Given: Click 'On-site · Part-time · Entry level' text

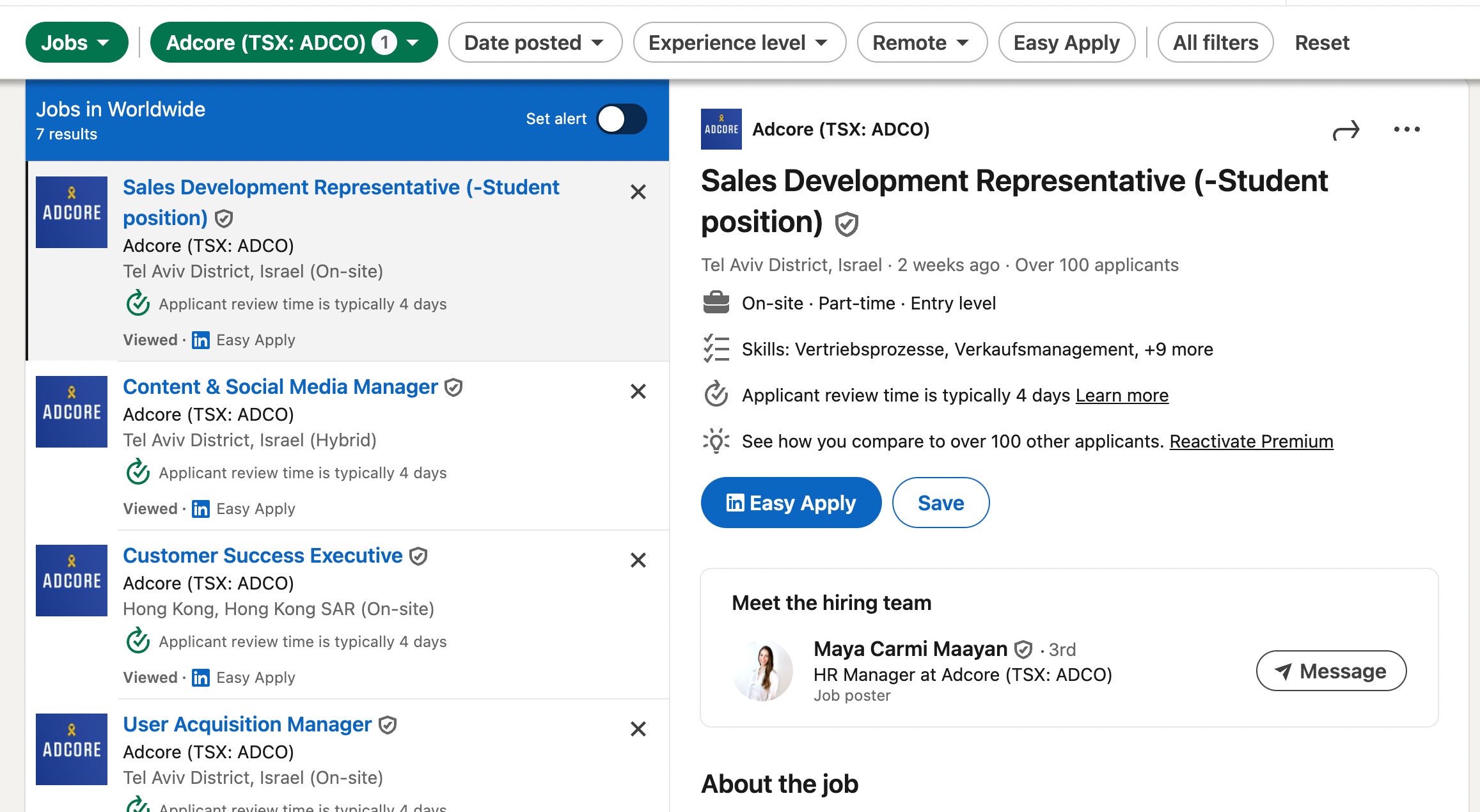Looking at the screenshot, I should pyautogui.click(x=869, y=303).
